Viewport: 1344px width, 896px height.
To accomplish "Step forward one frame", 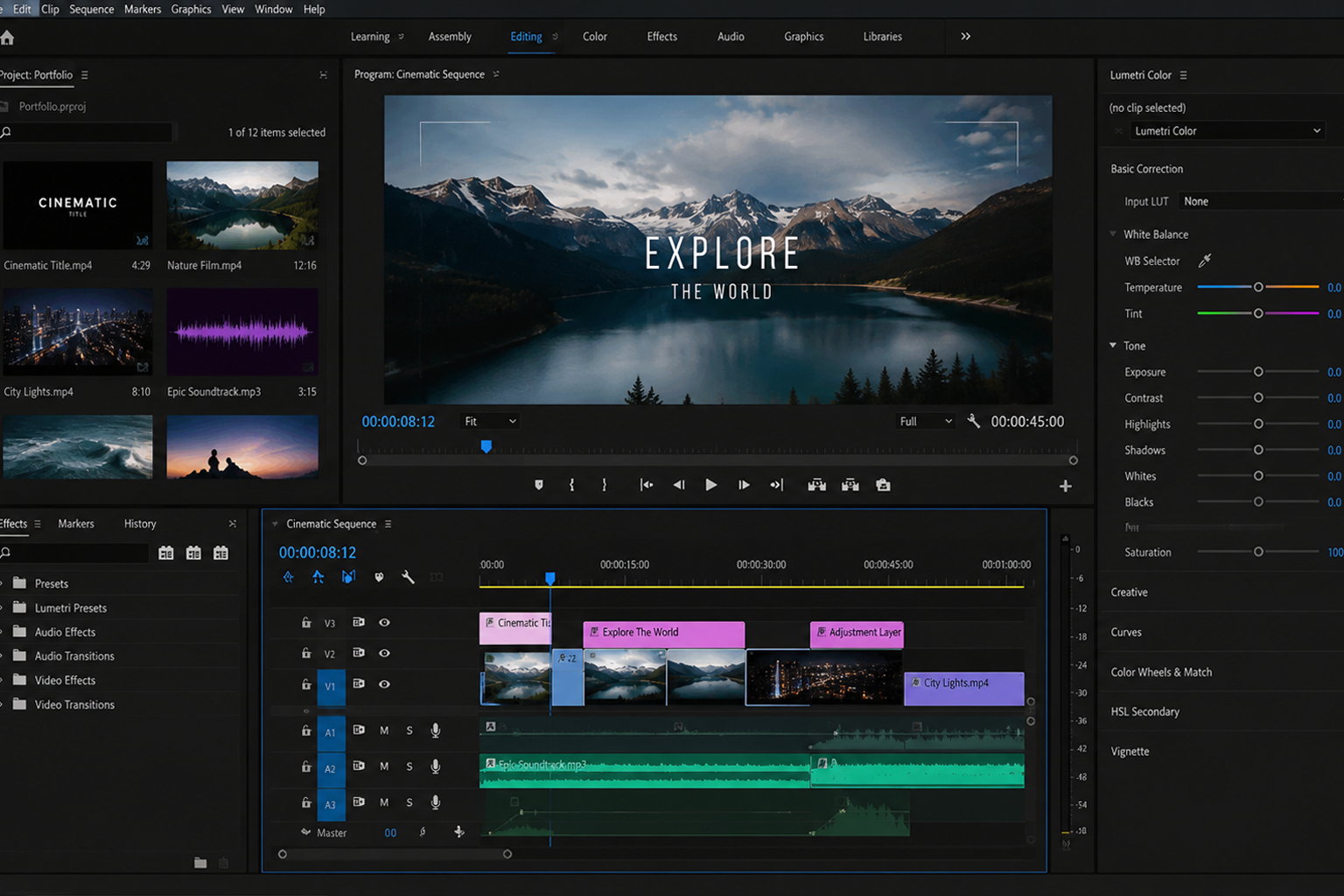I will click(744, 485).
